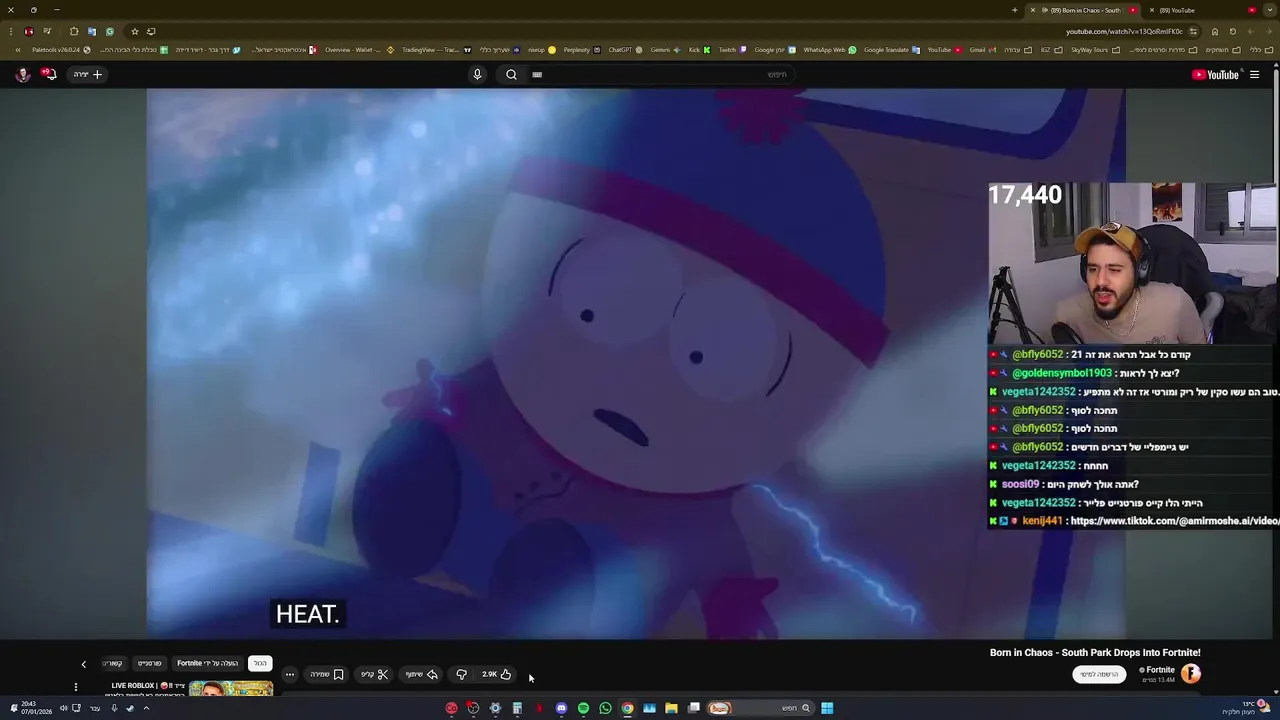Open the Grammarly extension icon
Viewport: 1280px width, 720px height.
(110, 31)
